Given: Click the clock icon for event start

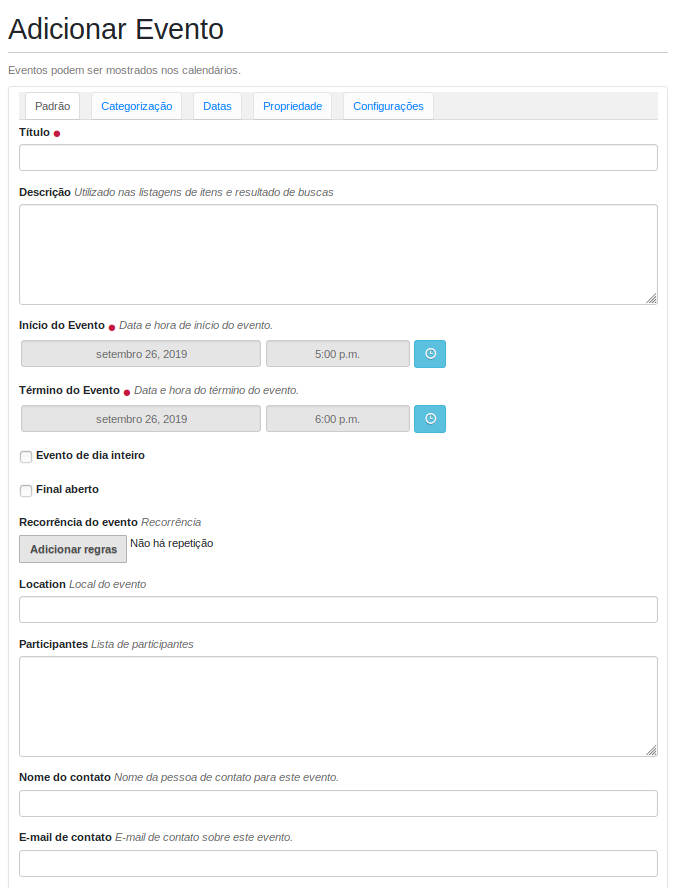Looking at the screenshot, I should tap(430, 354).
